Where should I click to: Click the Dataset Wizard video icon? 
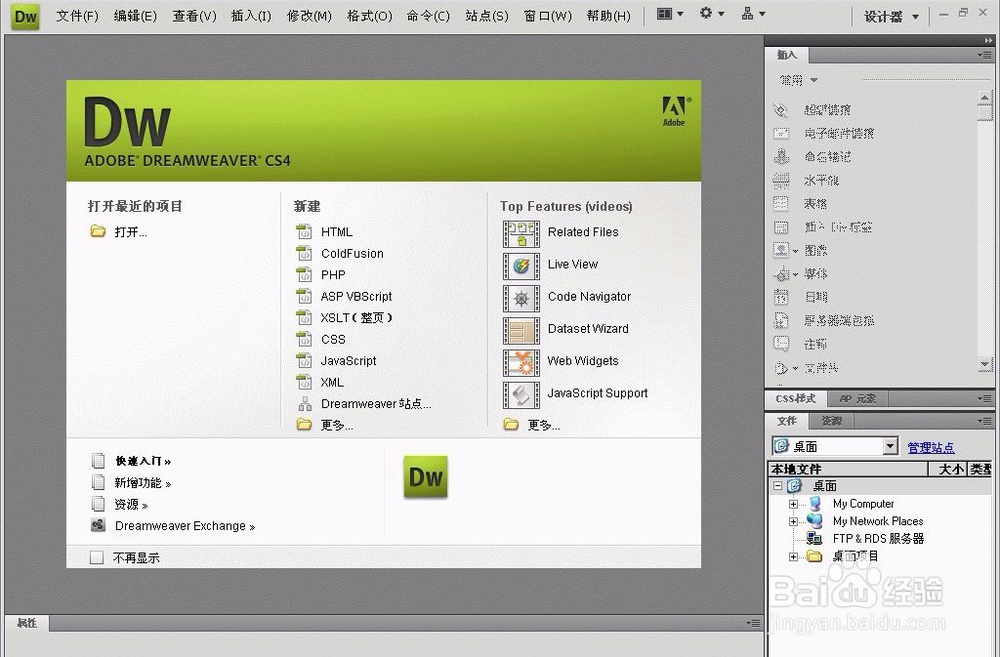pos(521,330)
